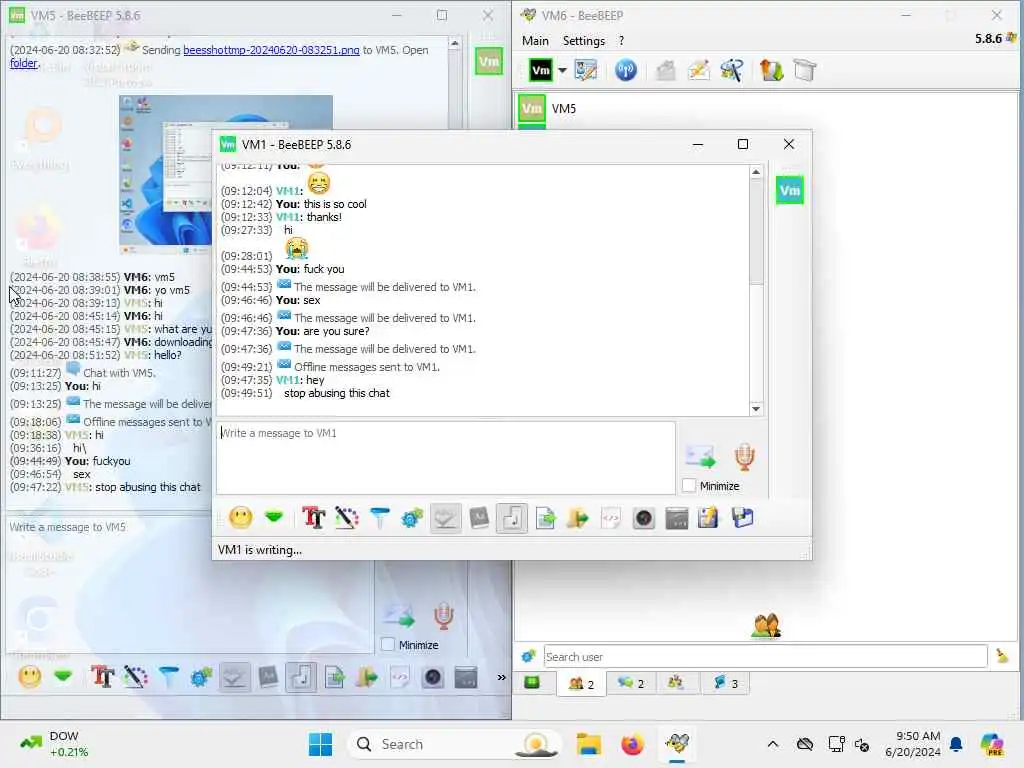
Task: Click send message arrow in VM1 chat
Action: click(700, 456)
